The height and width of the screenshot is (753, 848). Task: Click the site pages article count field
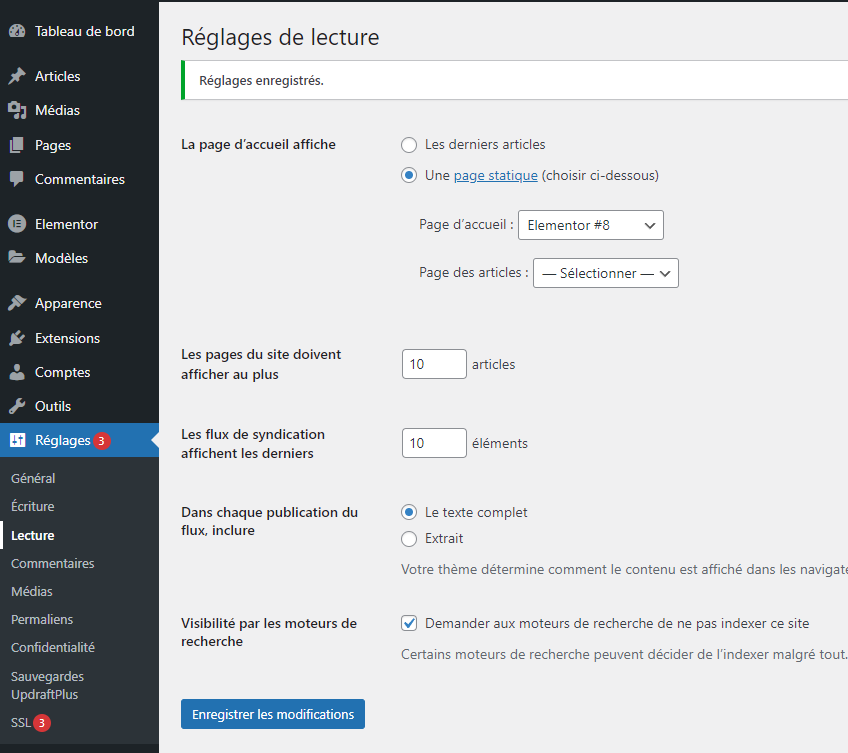pos(434,364)
